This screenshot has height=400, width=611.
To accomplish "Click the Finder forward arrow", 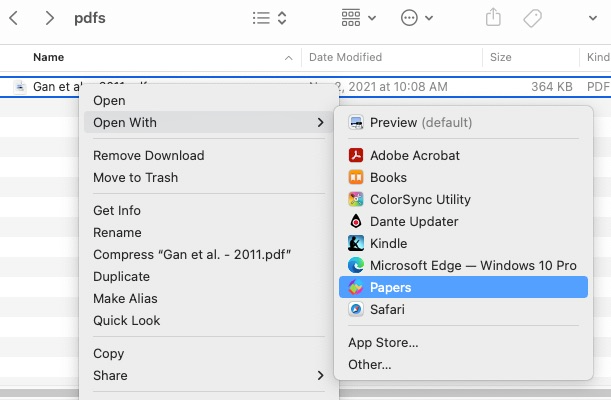I will coord(49,18).
